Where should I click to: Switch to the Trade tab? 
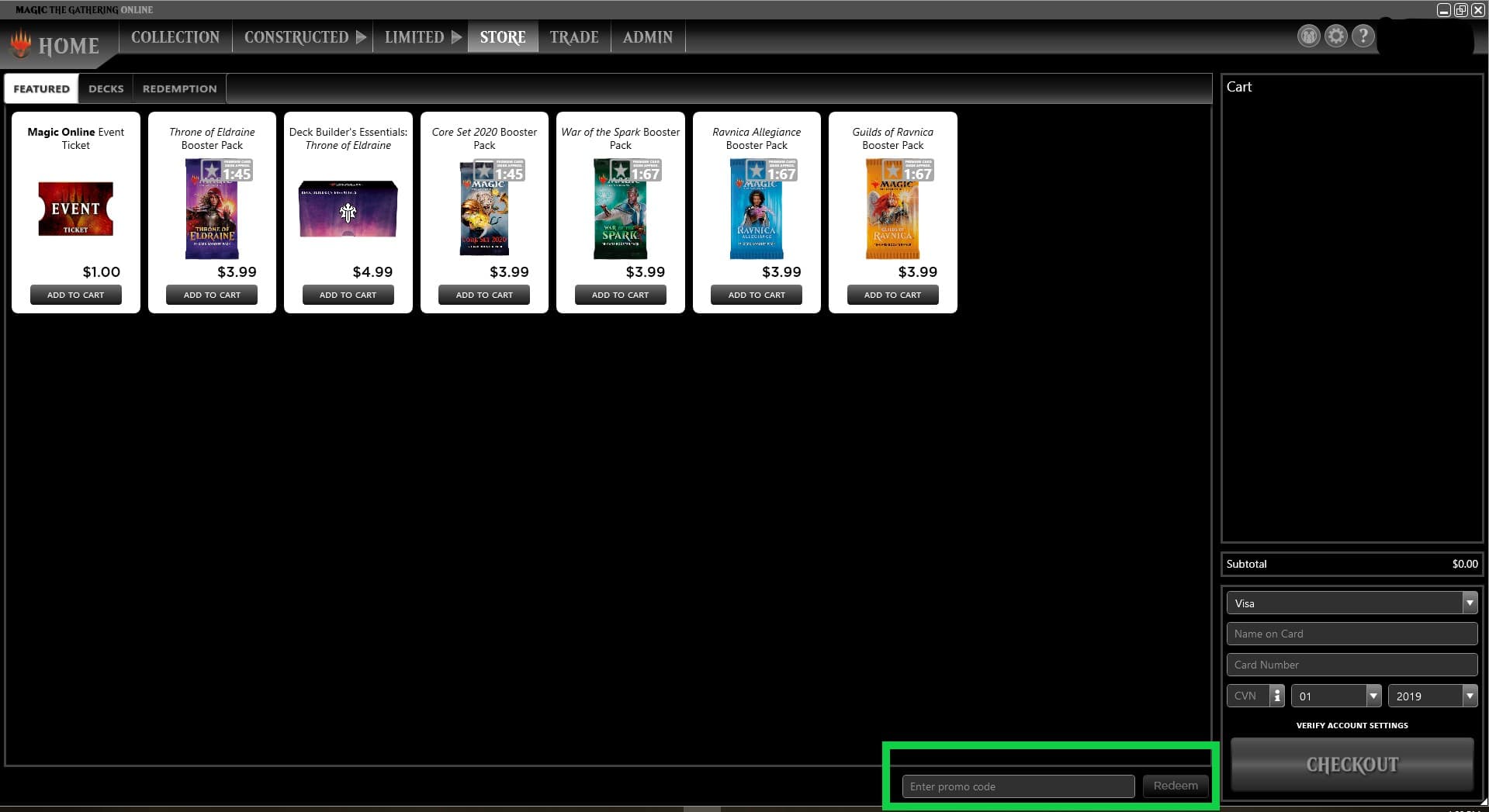(574, 37)
